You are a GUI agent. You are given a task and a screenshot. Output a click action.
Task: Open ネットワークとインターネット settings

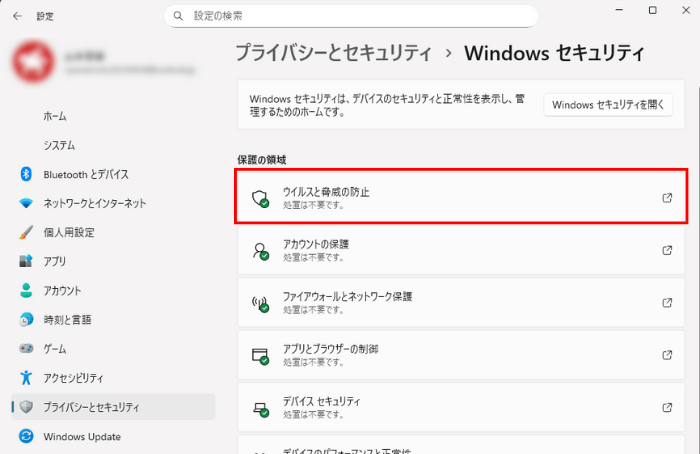click(113, 203)
